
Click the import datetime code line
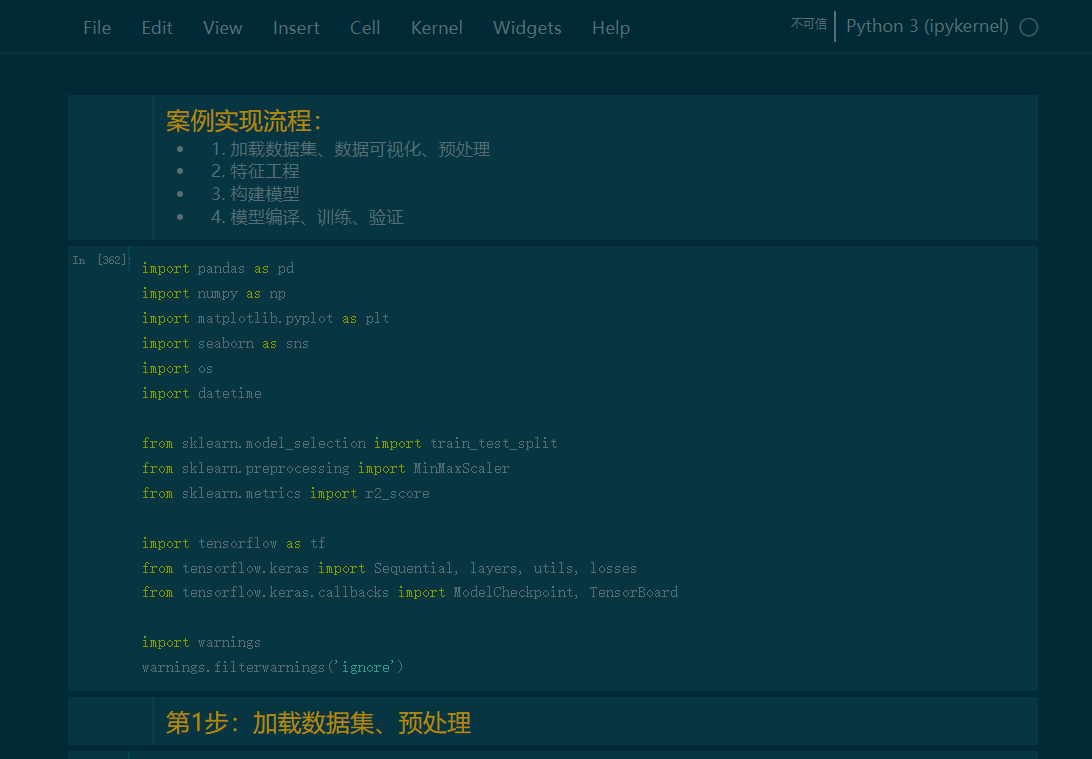point(201,393)
